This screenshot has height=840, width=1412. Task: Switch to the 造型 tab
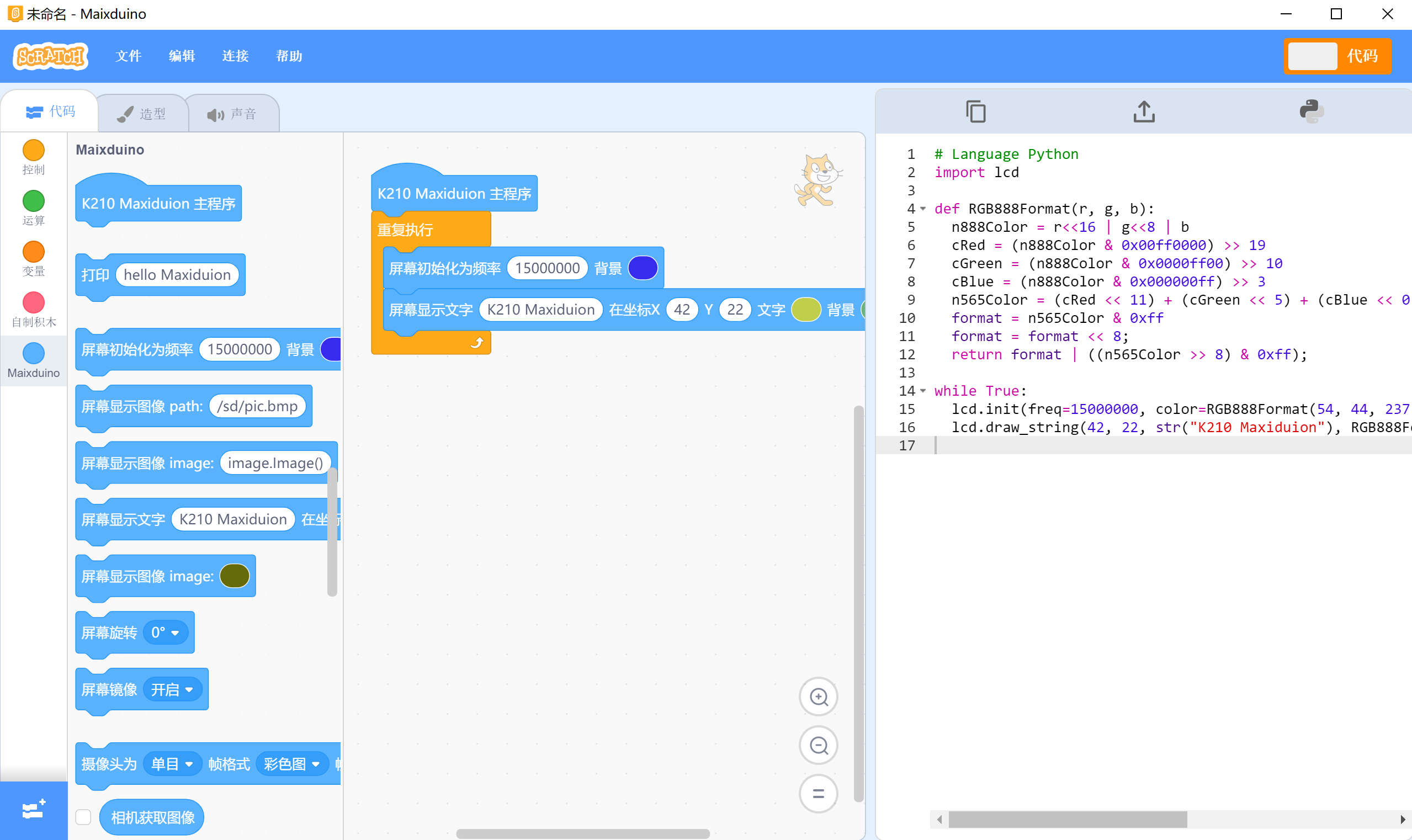point(142,112)
